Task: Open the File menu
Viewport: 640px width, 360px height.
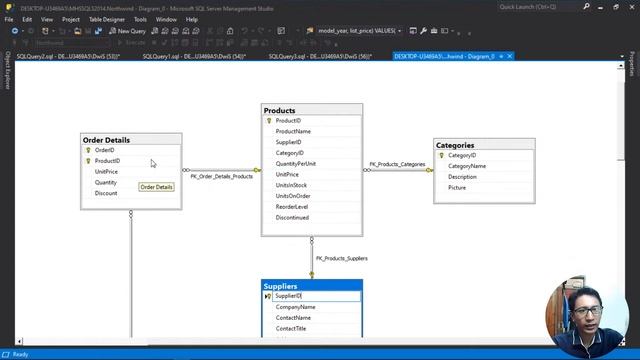Action: [x=9, y=19]
